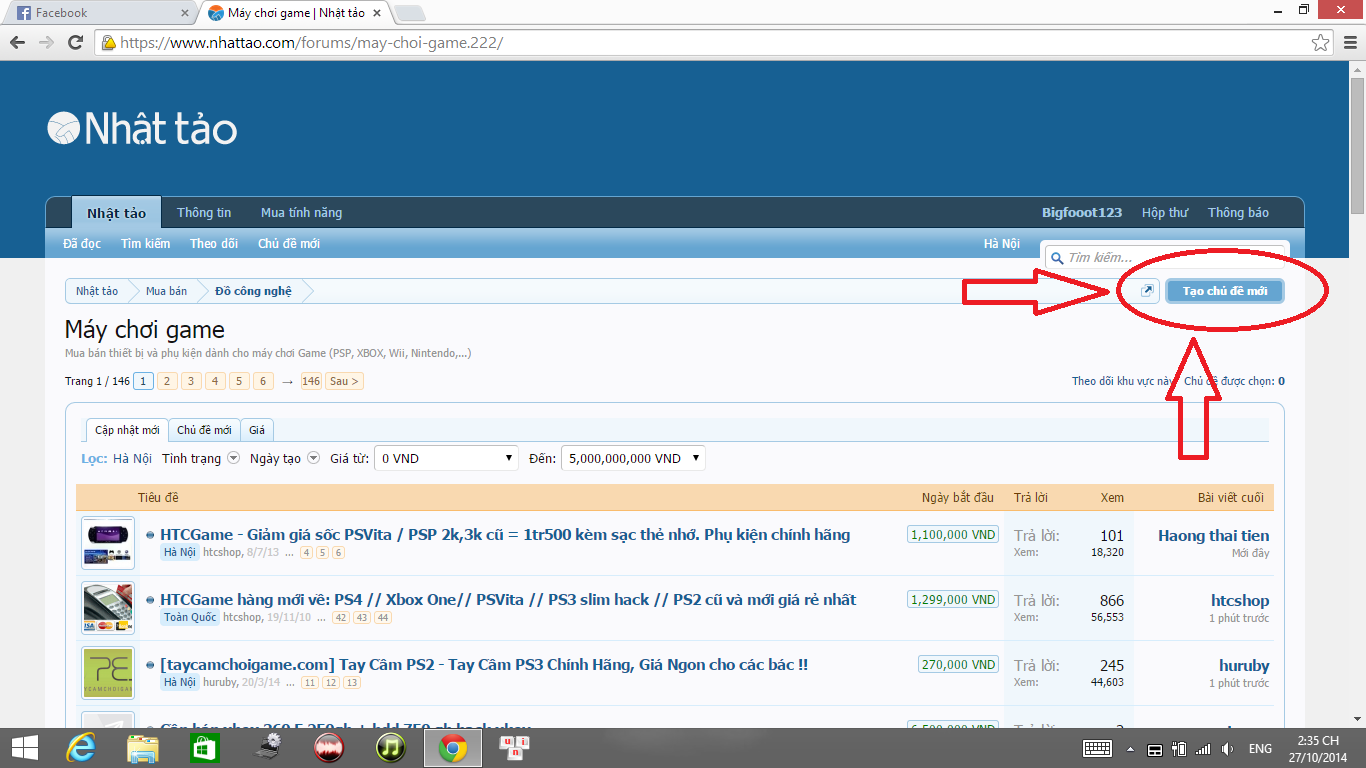This screenshot has height=768, width=1366.
Task: Open the Giá từ 0 VND dropdown
Action: (446, 458)
